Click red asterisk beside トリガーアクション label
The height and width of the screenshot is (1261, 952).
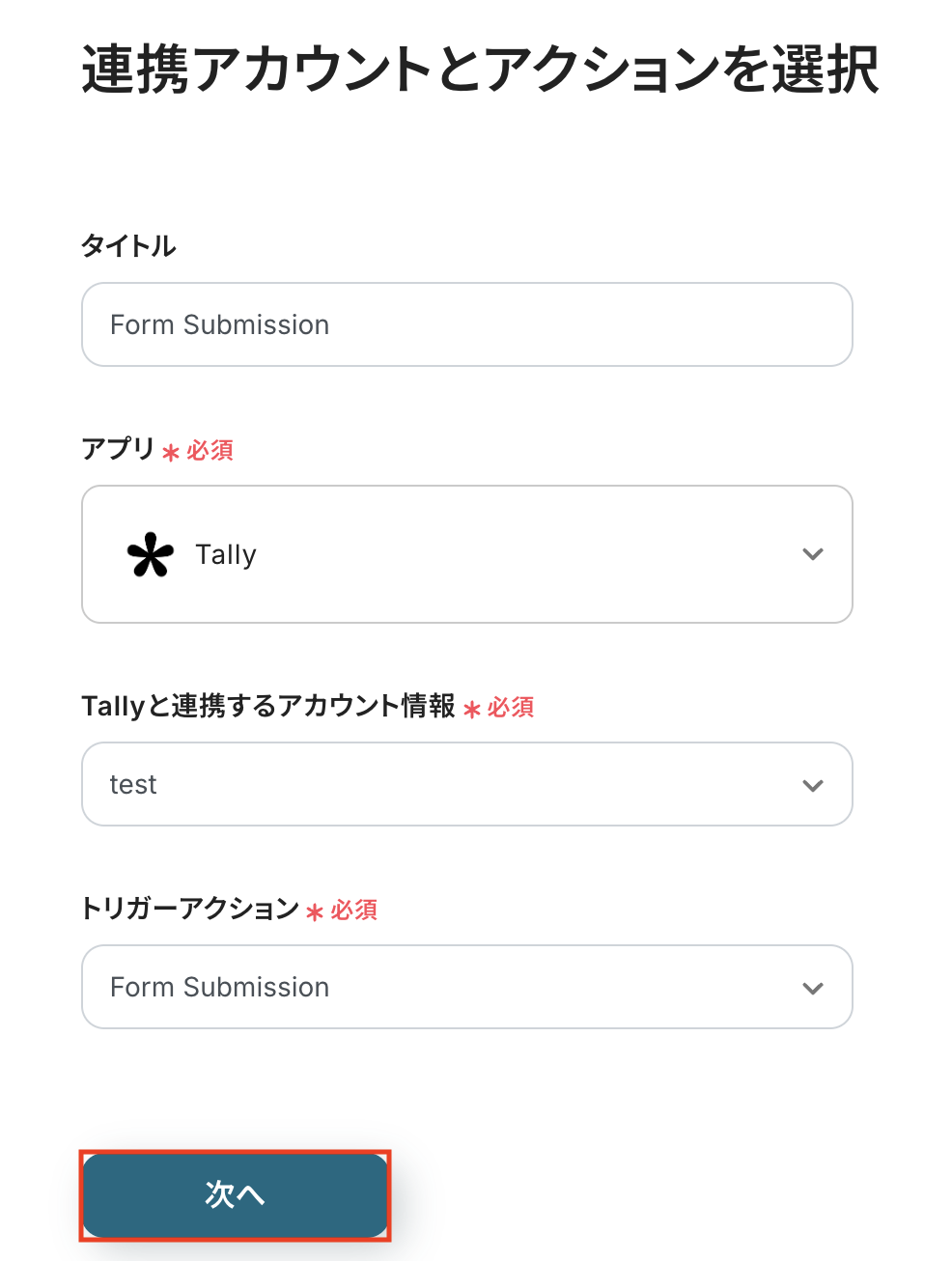tap(315, 911)
